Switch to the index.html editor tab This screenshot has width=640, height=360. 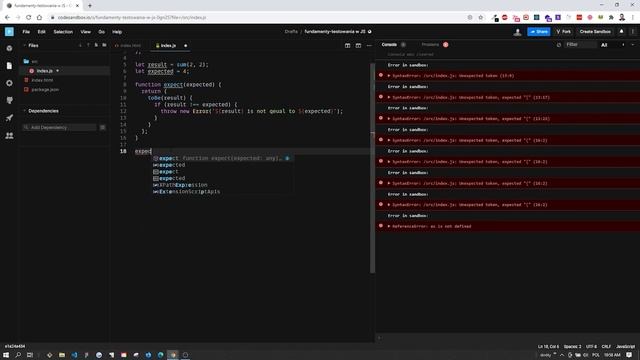pyautogui.click(x=129, y=46)
